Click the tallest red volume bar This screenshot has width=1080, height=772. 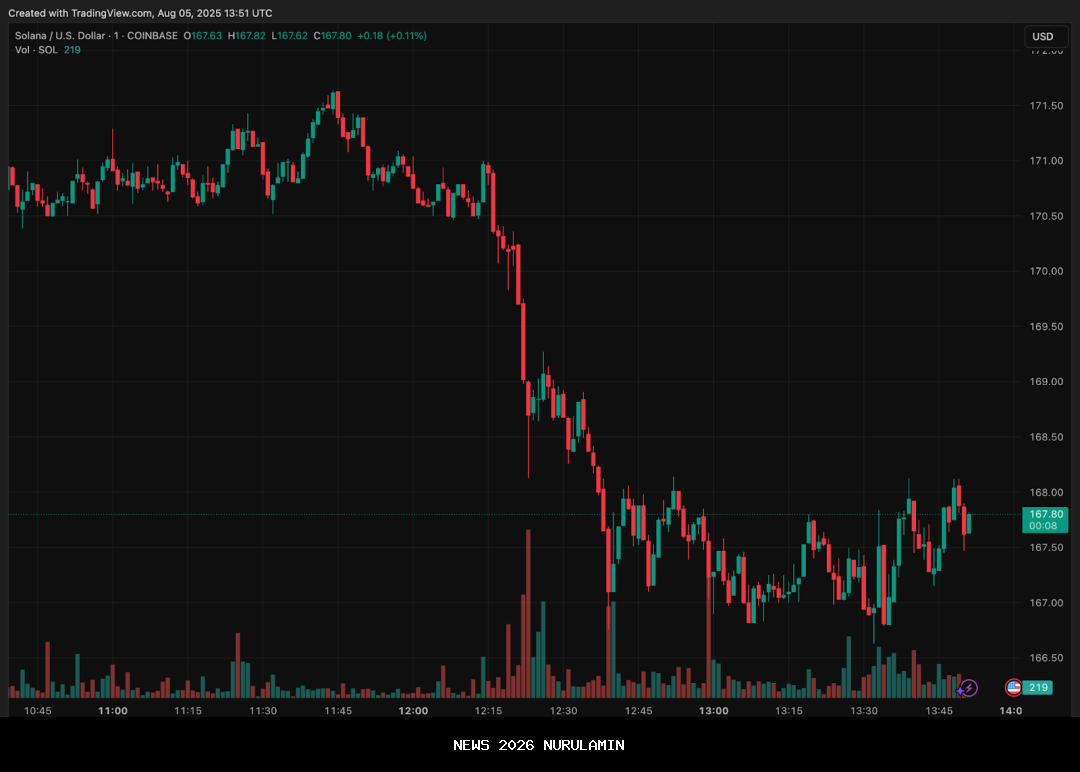point(528,615)
